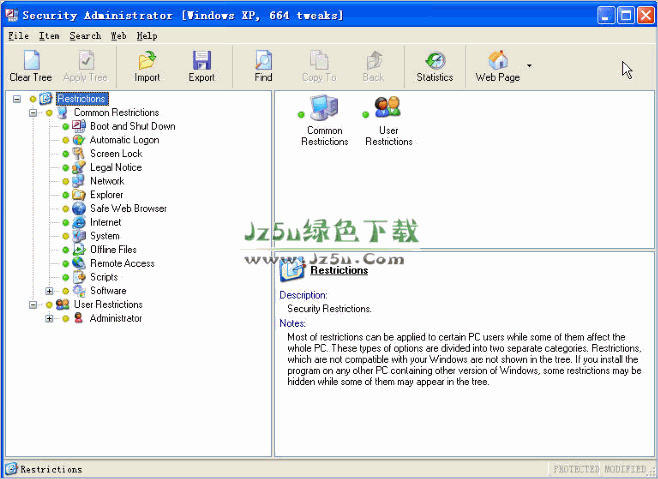
Task: Select the Explorer folder icon in tree
Action: coord(79,195)
